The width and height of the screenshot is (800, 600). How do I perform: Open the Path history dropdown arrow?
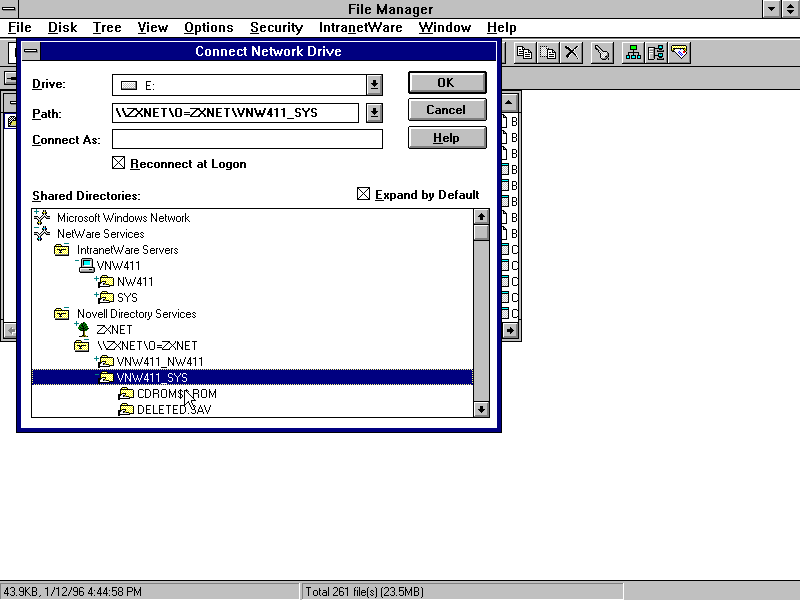[x=374, y=113]
